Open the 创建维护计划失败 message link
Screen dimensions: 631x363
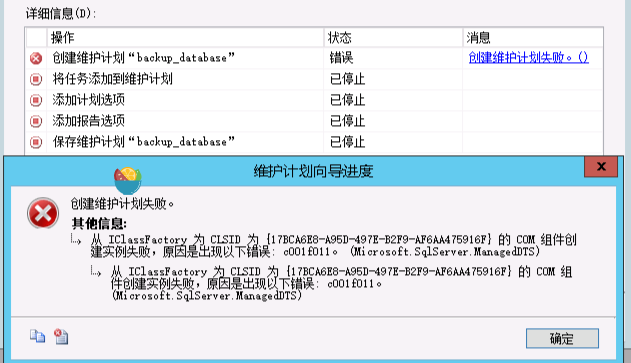[528, 58]
